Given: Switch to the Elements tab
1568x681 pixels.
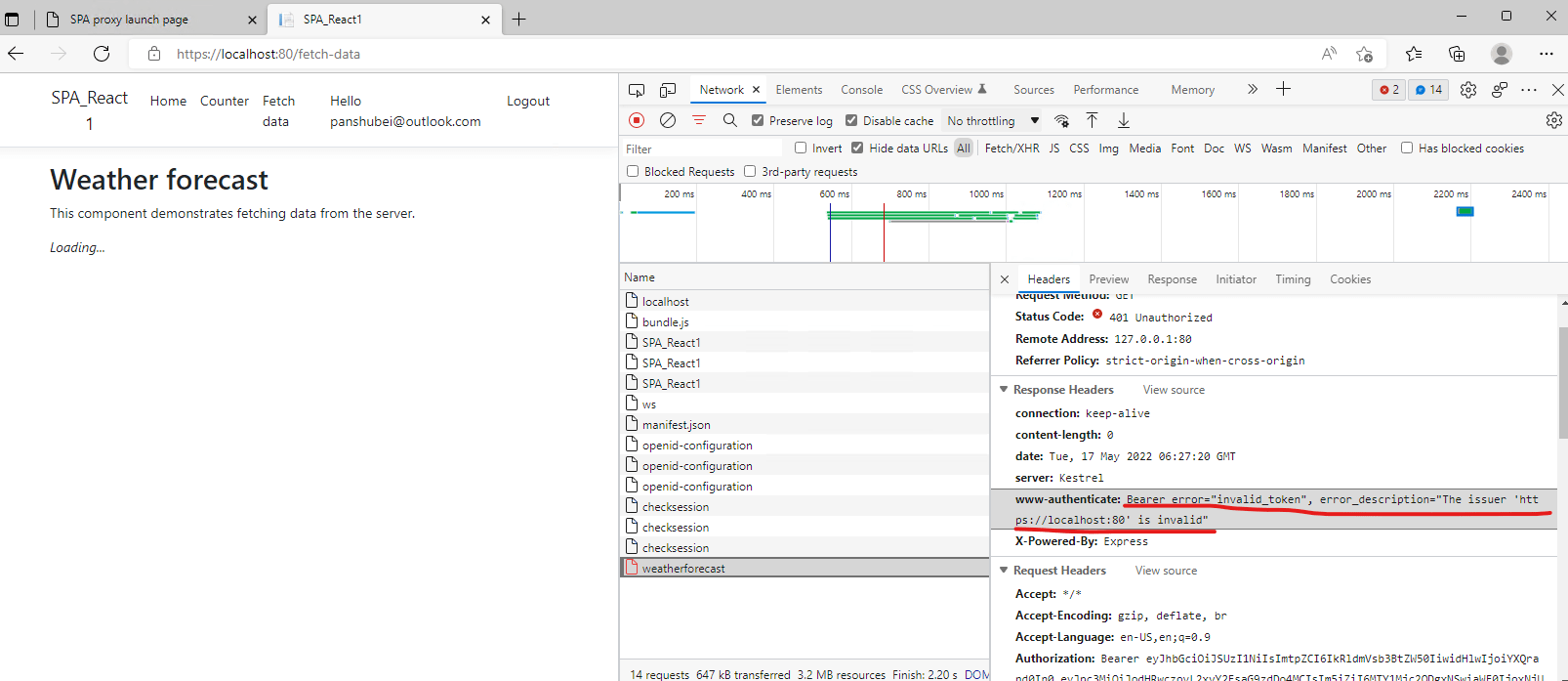Looking at the screenshot, I should 799,90.
